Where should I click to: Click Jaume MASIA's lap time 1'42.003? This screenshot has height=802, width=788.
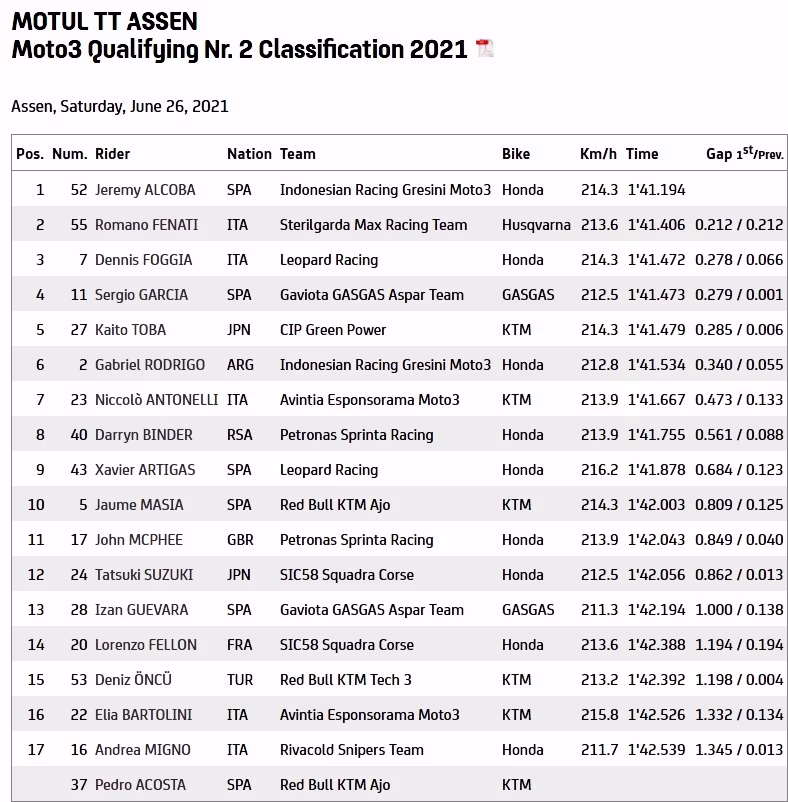tap(656, 505)
